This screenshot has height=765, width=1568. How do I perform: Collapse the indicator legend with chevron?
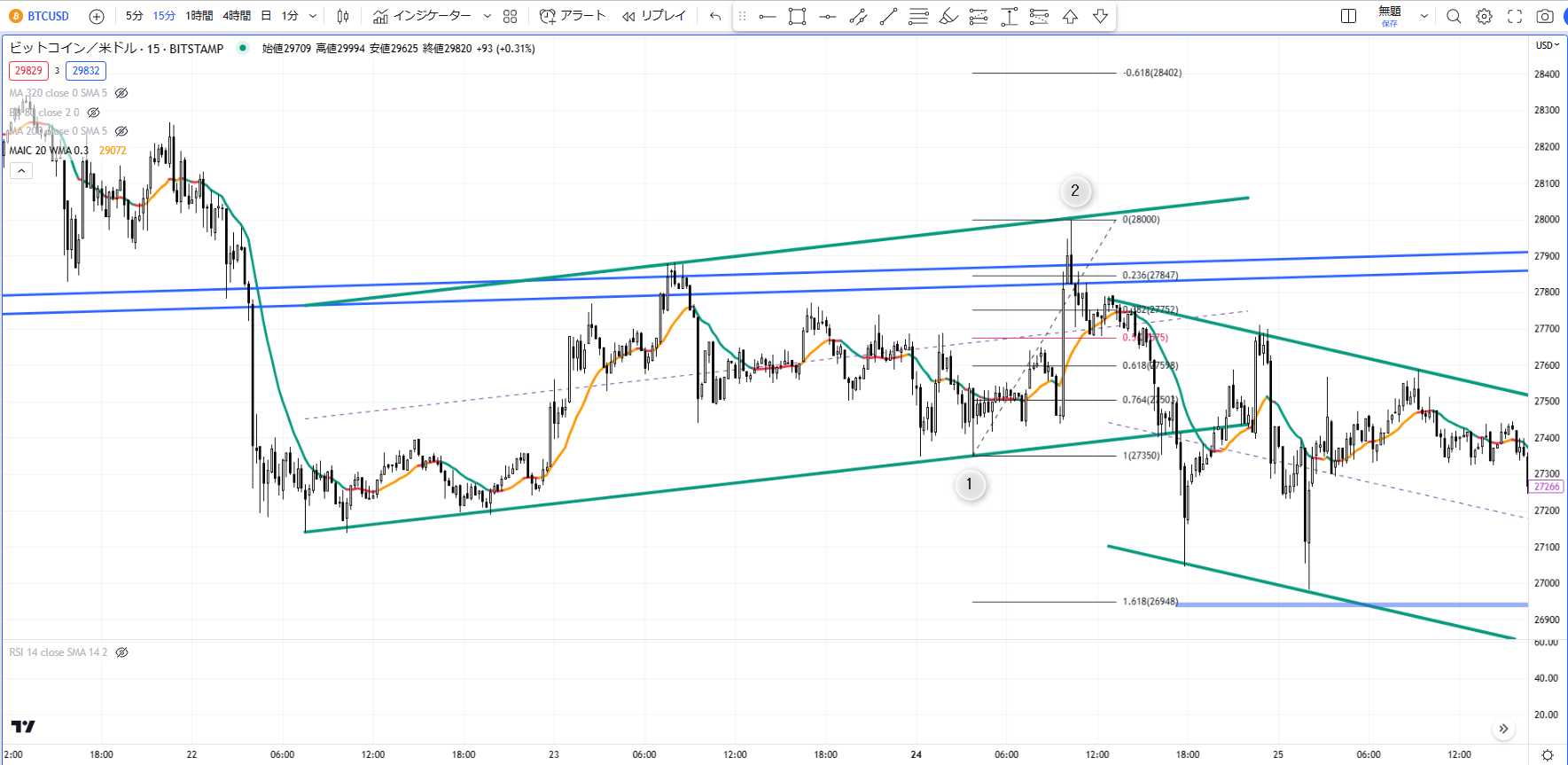(x=21, y=170)
